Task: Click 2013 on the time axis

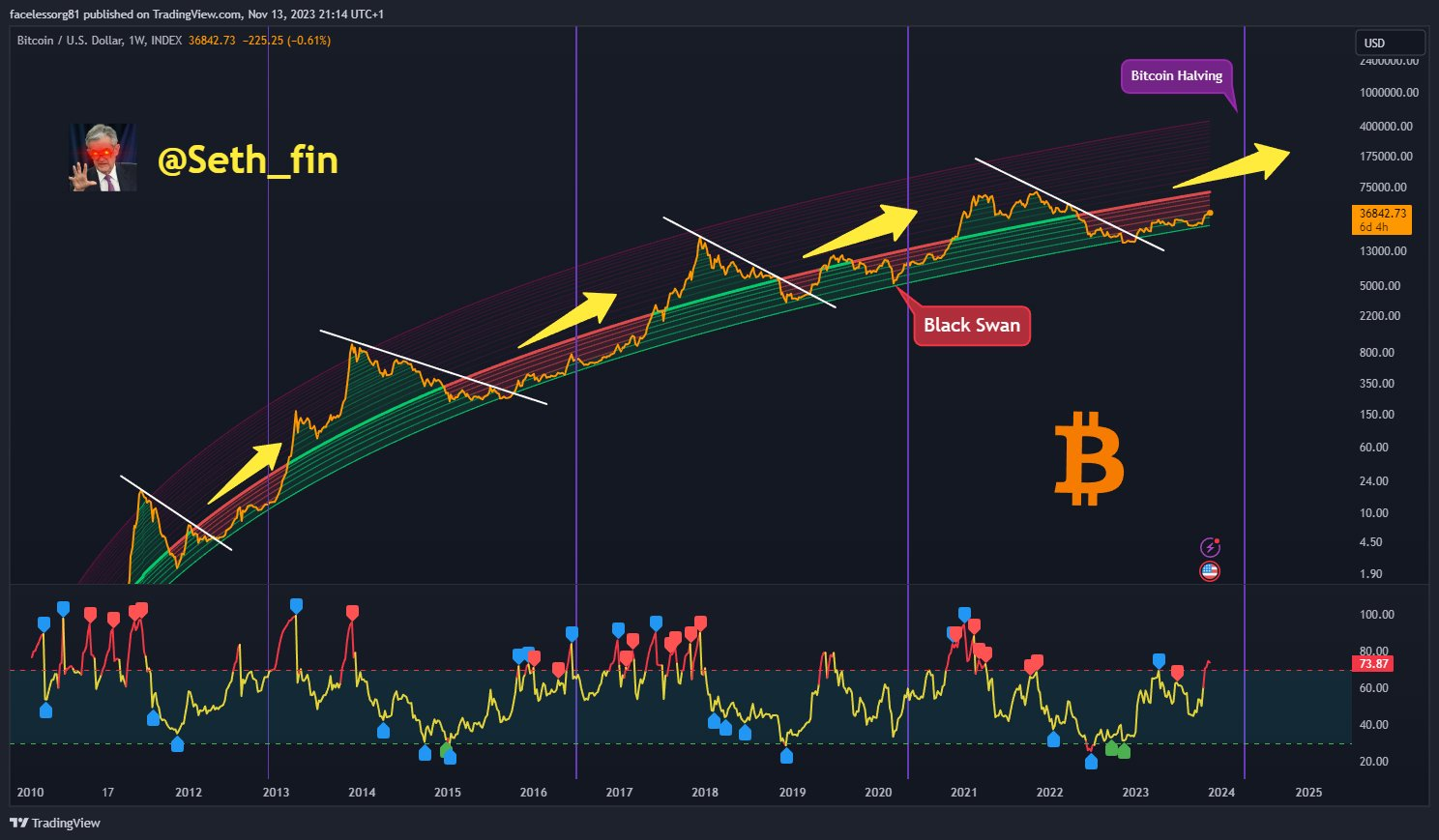Action: pos(277,793)
